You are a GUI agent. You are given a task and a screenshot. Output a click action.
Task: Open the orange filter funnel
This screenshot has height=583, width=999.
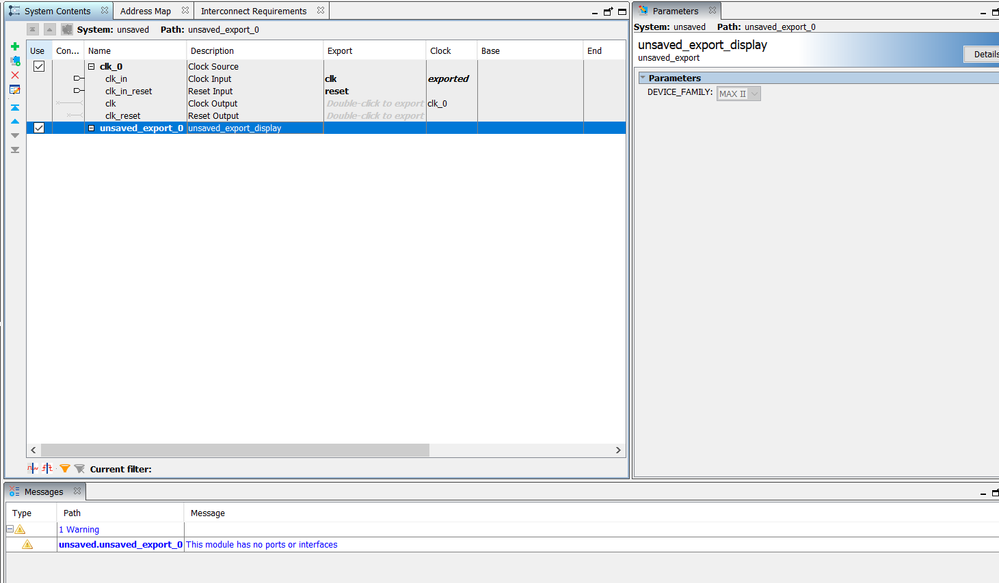coord(64,468)
